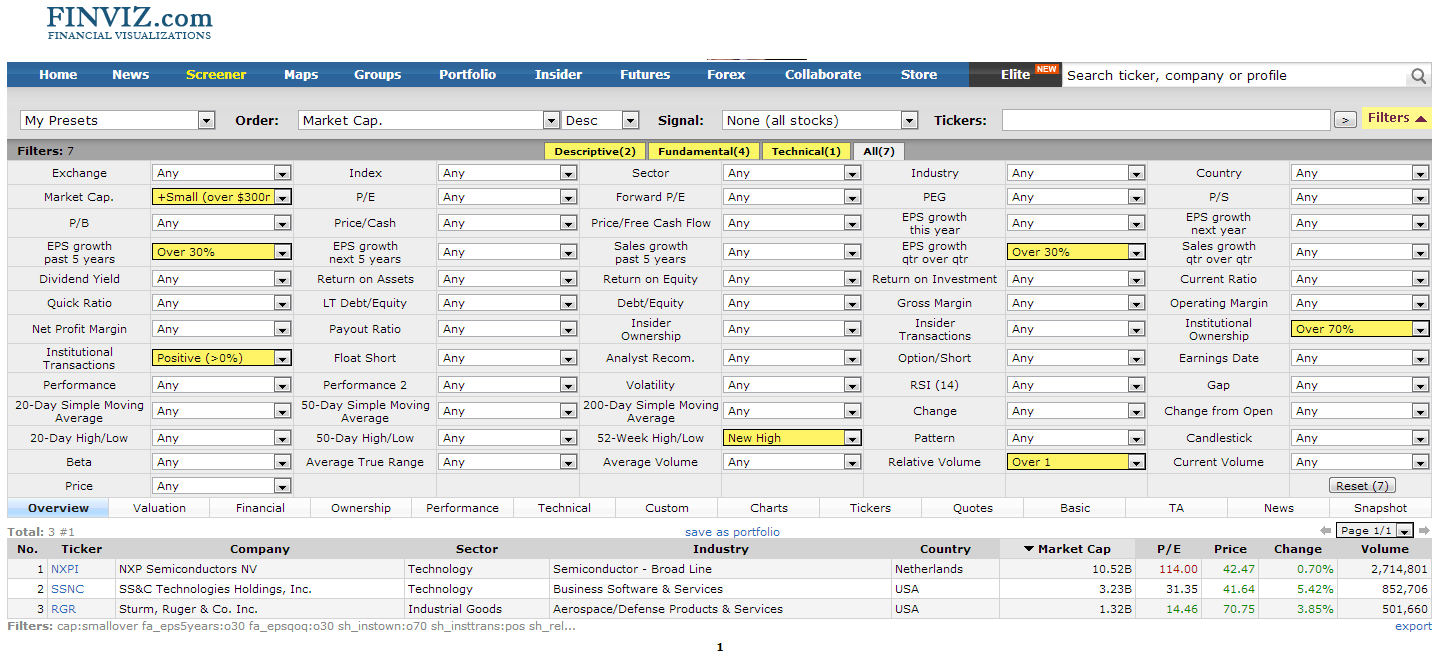Focus the Tickers input field
Image resolution: width=1442 pixels, height=659 pixels.
coord(1166,120)
